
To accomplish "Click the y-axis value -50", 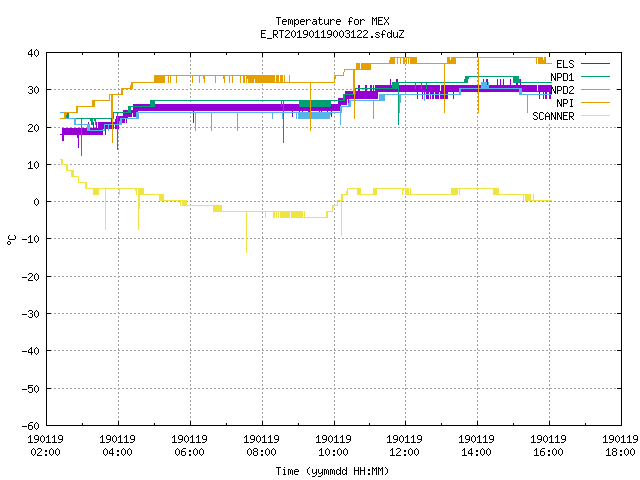I will pos(30,388).
